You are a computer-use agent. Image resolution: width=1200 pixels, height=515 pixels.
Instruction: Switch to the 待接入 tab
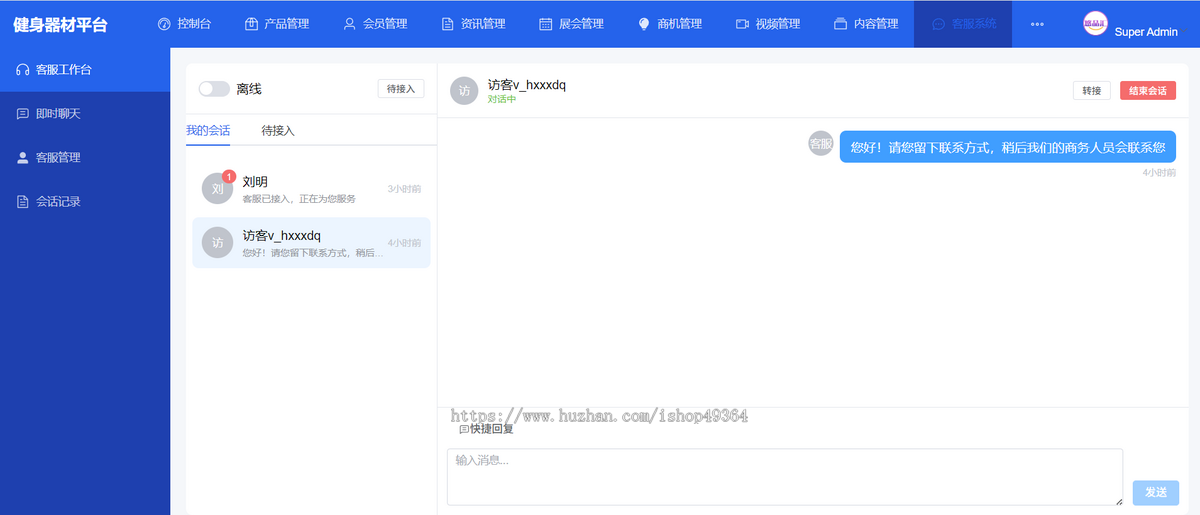(x=278, y=131)
